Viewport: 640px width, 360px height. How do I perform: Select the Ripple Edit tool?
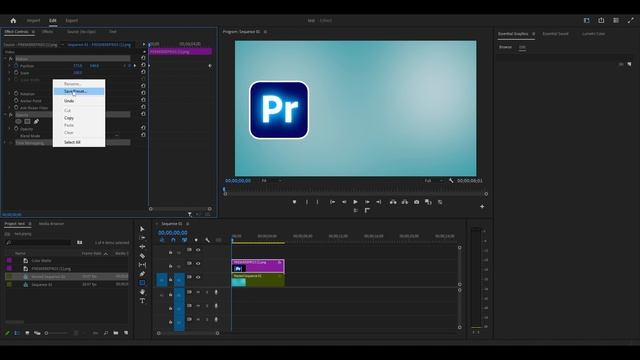142,247
